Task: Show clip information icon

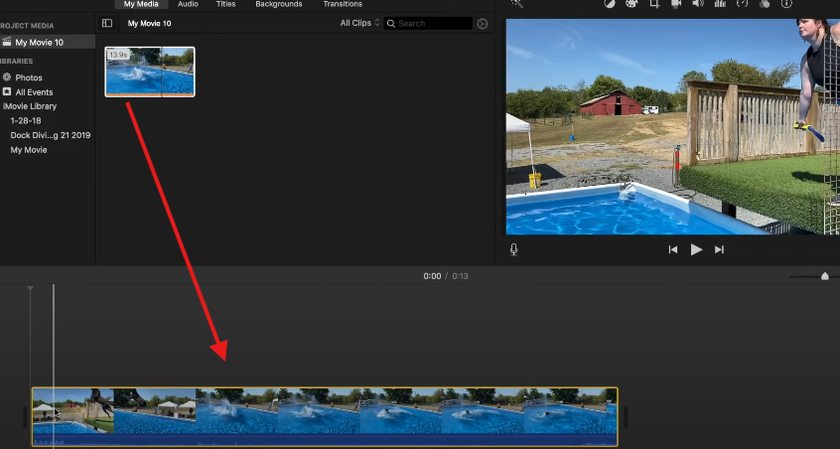Action: (786, 3)
